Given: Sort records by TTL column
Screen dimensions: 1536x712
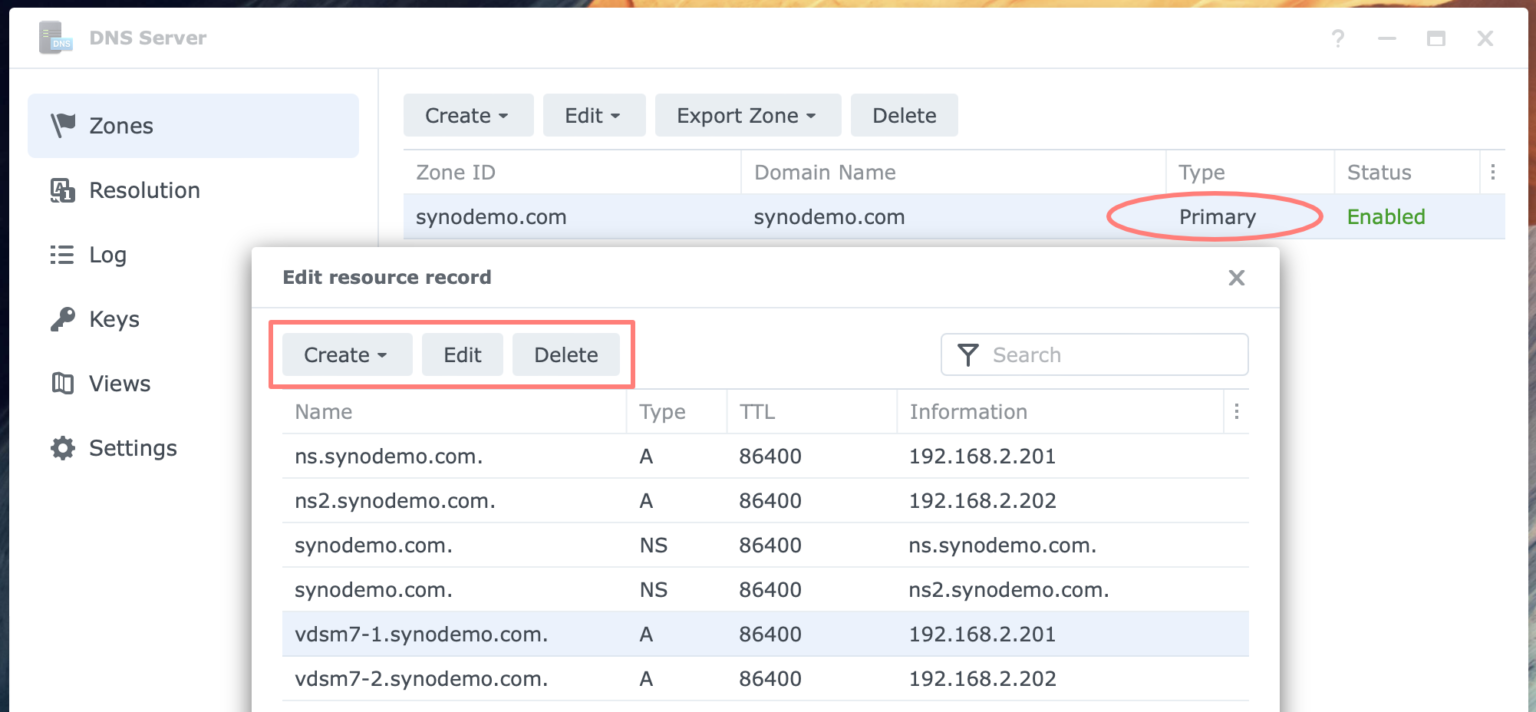Looking at the screenshot, I should pyautogui.click(x=812, y=412).
